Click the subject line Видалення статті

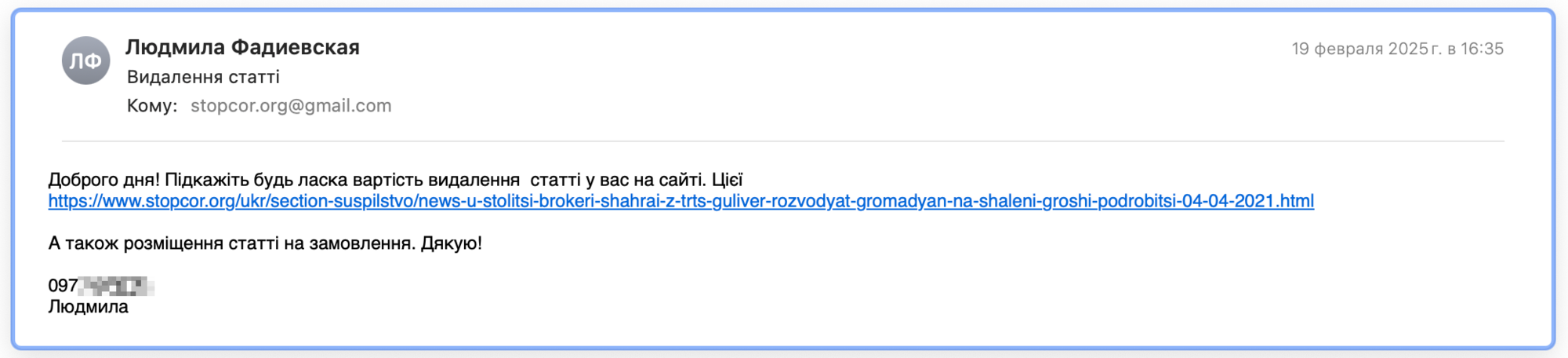point(203,77)
